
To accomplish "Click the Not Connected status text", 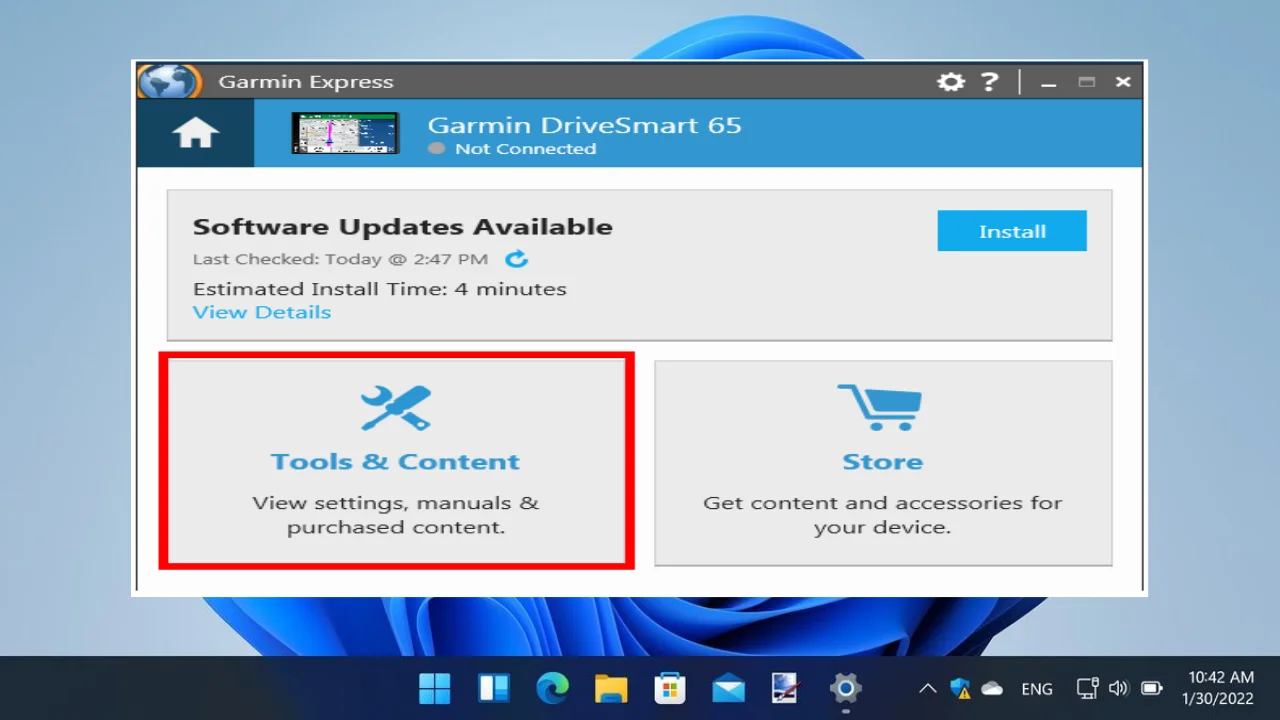I will 525,149.
